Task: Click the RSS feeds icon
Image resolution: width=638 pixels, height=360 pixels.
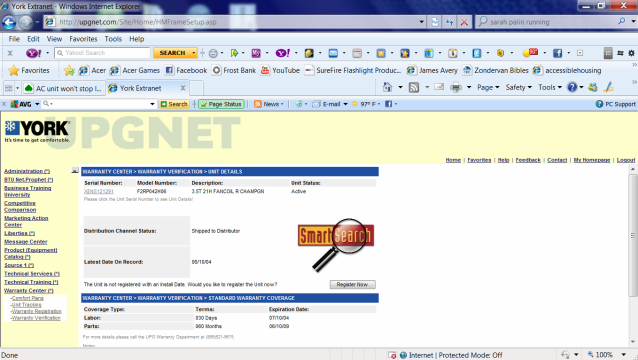Action: coord(414,87)
